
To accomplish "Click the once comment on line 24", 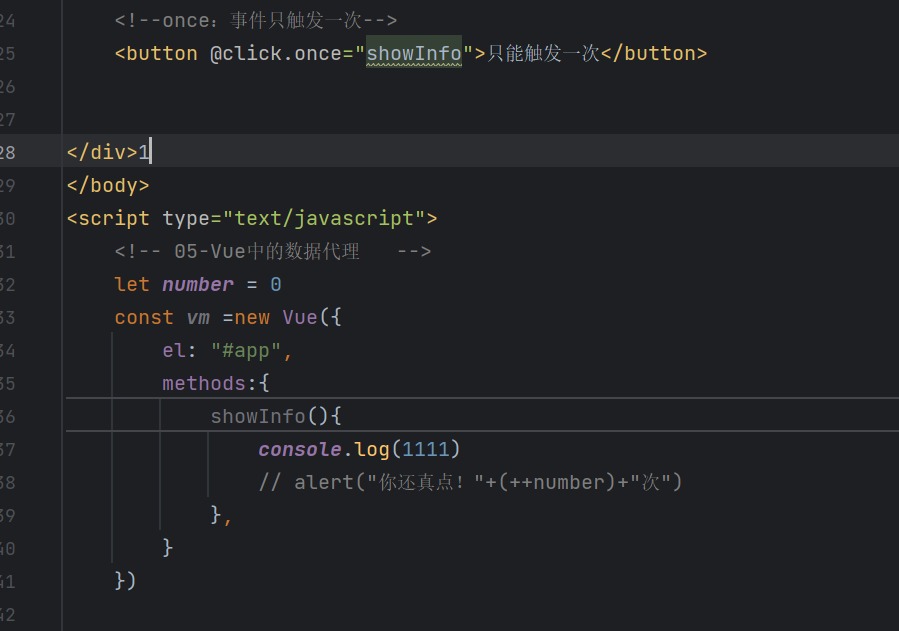I will 256,21.
